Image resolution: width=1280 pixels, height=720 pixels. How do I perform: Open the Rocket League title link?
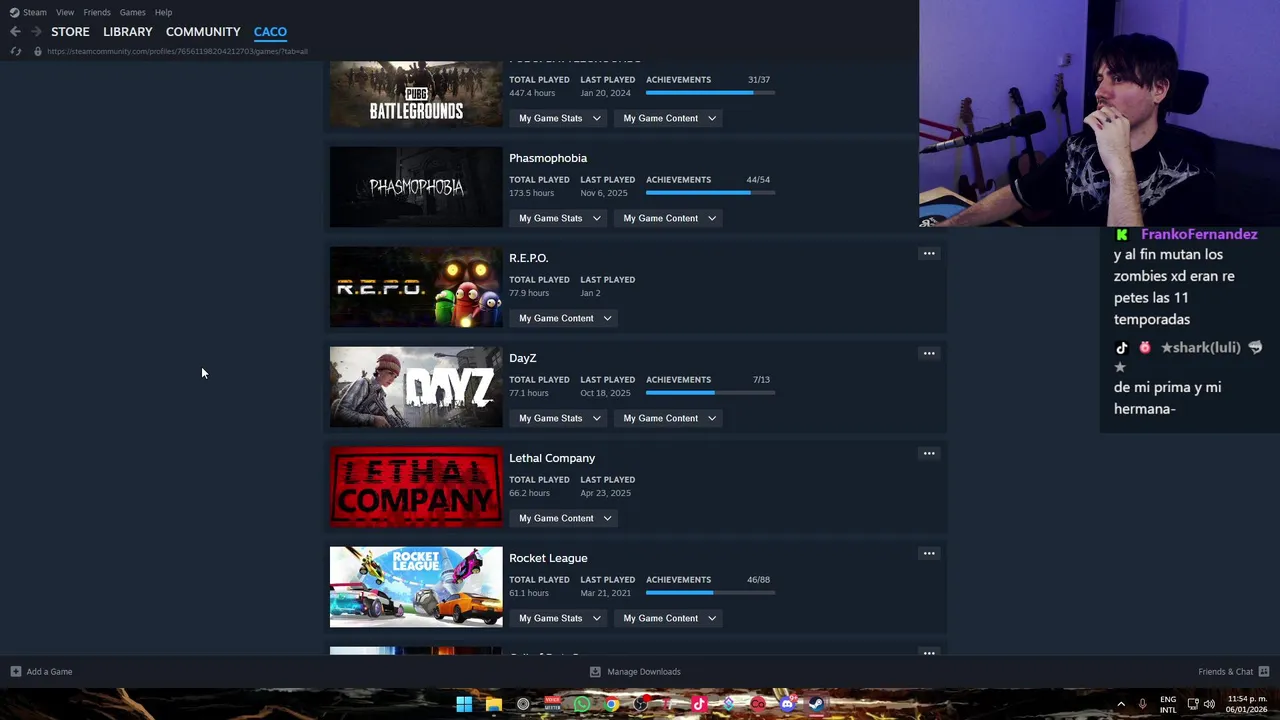click(548, 558)
